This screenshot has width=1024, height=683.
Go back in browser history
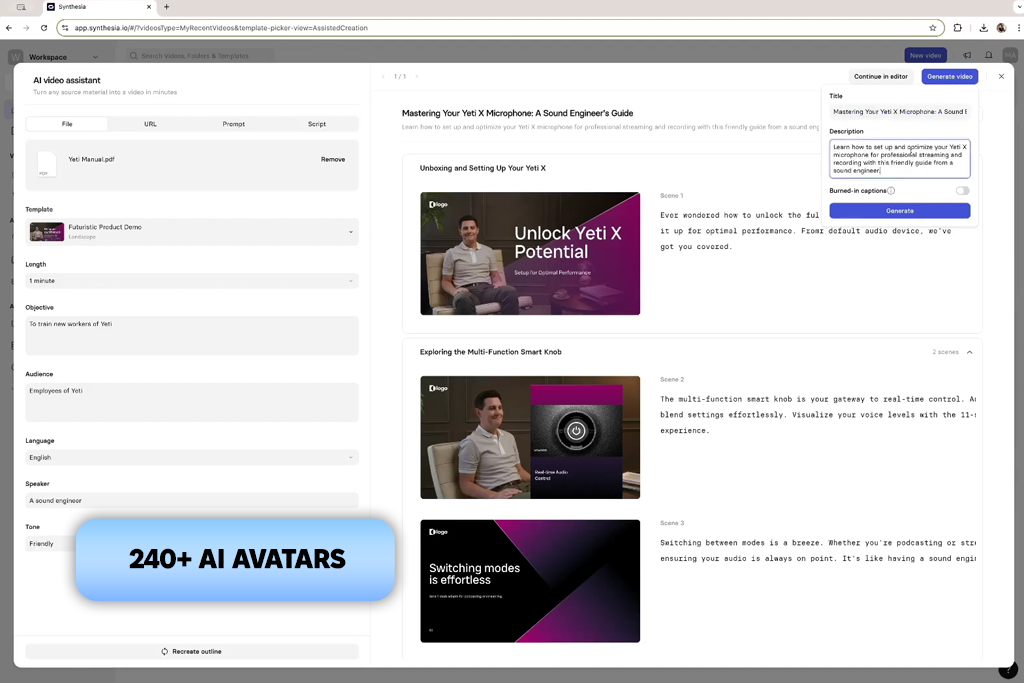(8, 28)
